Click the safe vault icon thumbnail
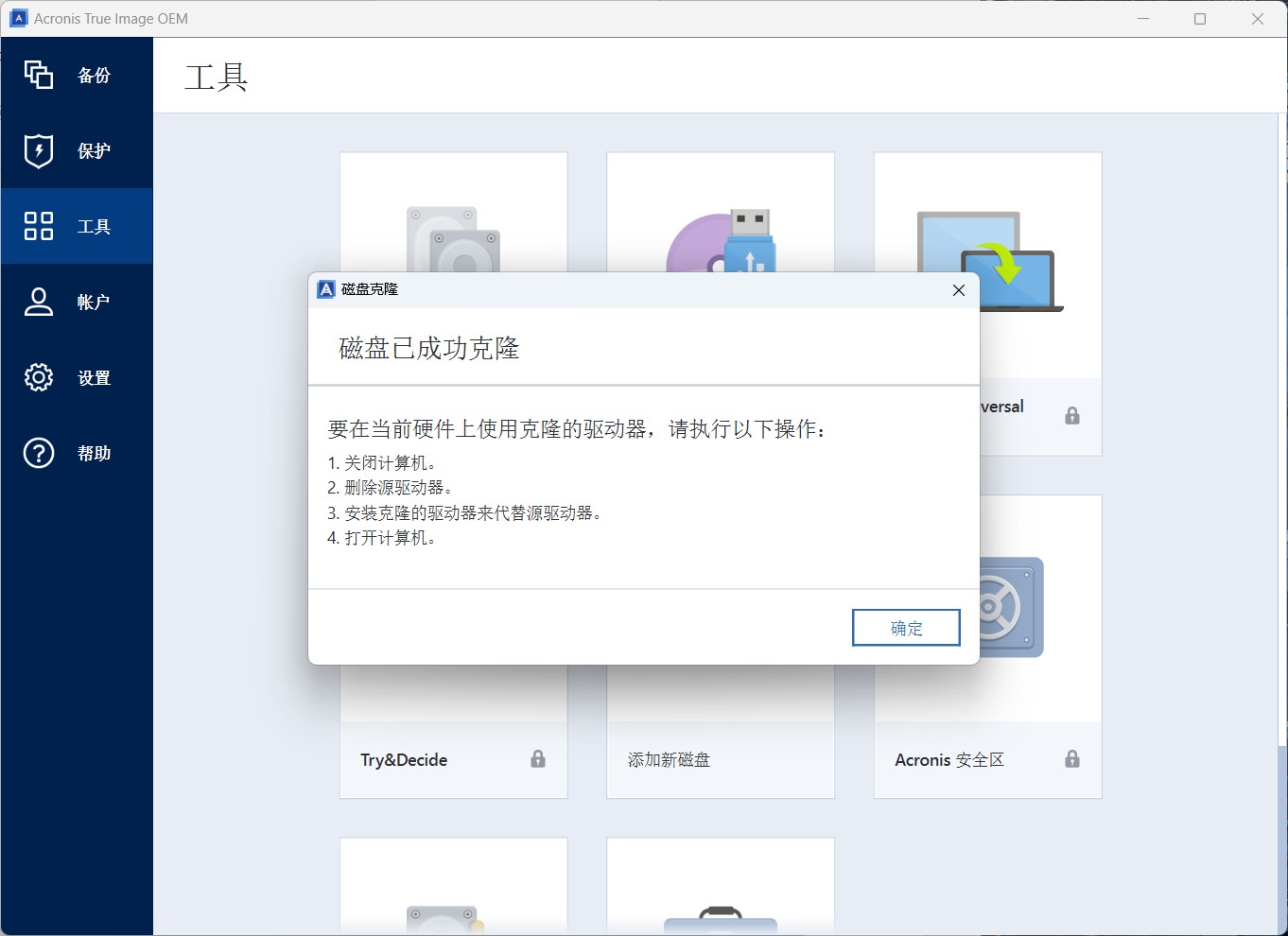This screenshot has width=1288, height=936. [x=1011, y=607]
